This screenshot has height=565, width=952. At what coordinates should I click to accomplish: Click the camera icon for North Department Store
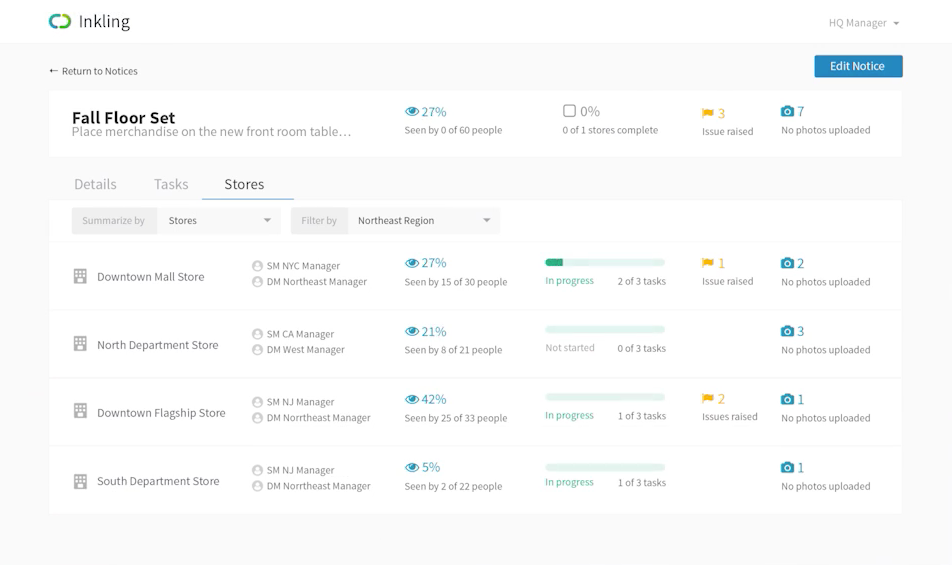[787, 331]
